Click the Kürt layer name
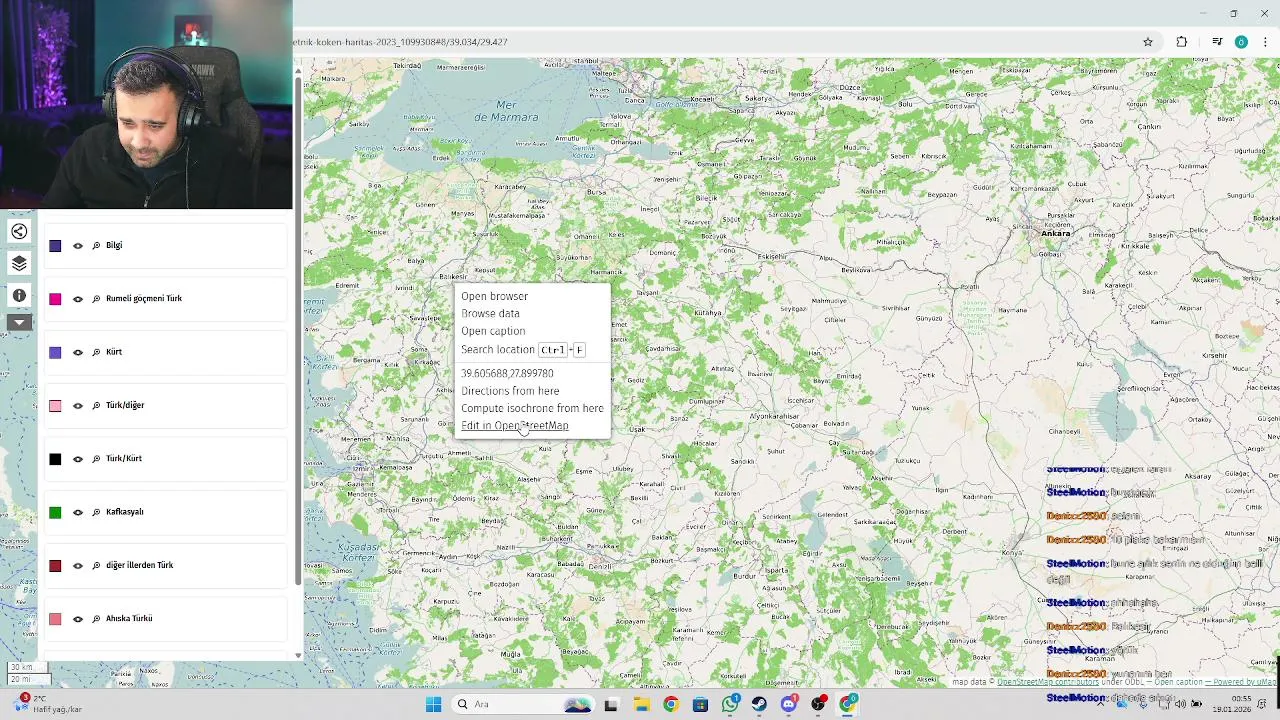1280x720 pixels. [114, 352]
